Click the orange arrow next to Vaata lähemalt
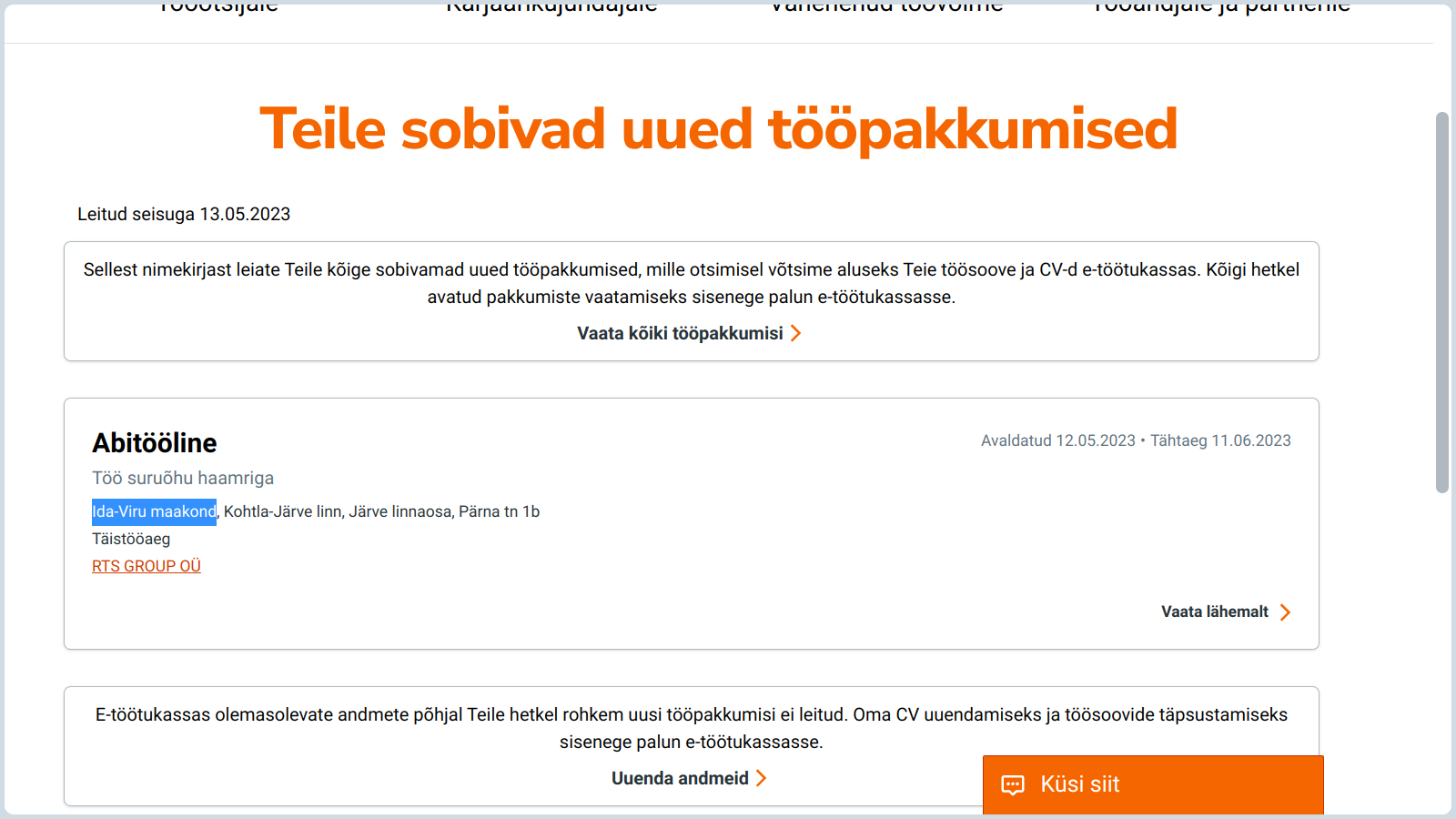Viewport: 1456px width, 819px height. pyautogui.click(x=1285, y=612)
